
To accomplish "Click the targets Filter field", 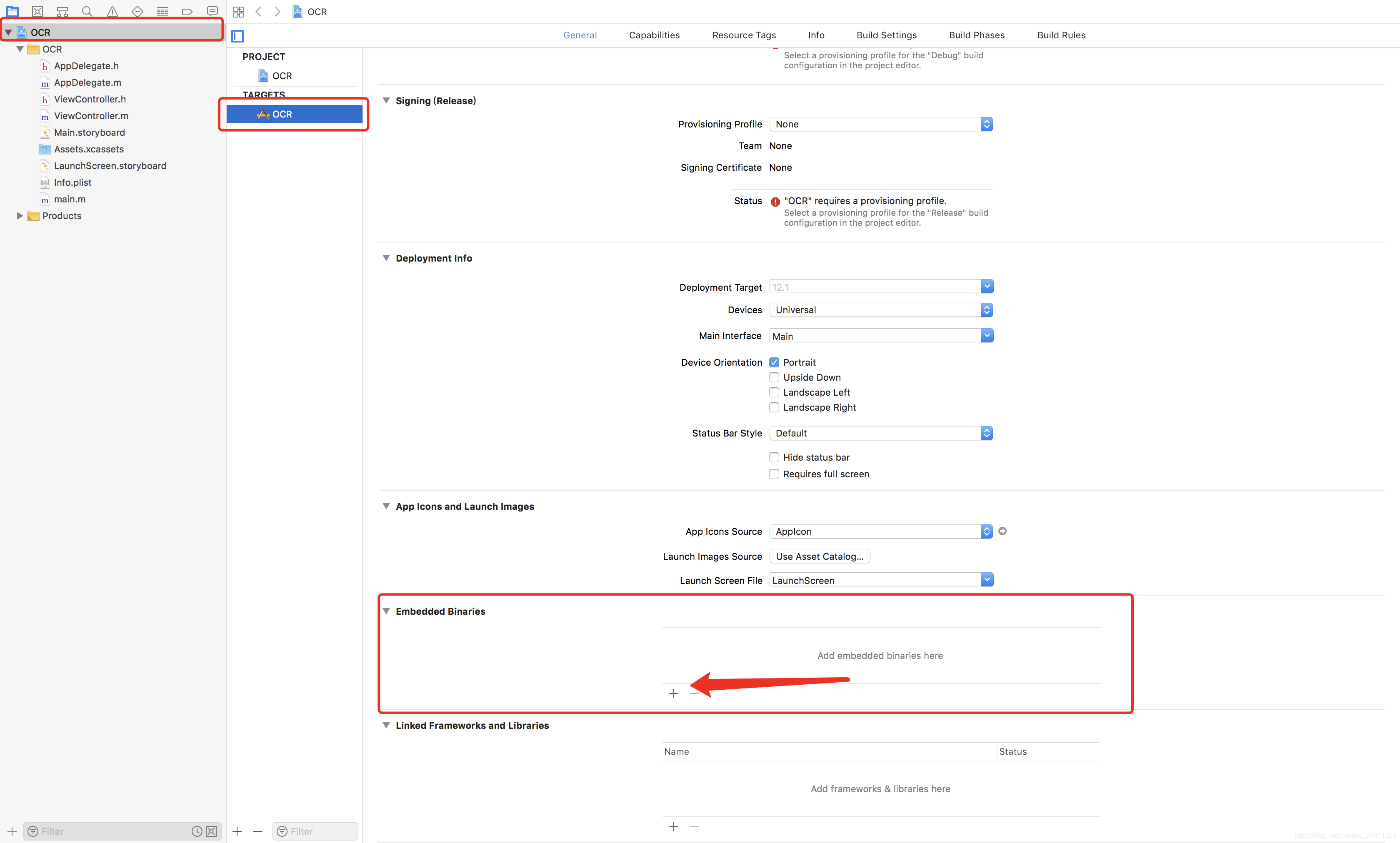I will point(315,831).
